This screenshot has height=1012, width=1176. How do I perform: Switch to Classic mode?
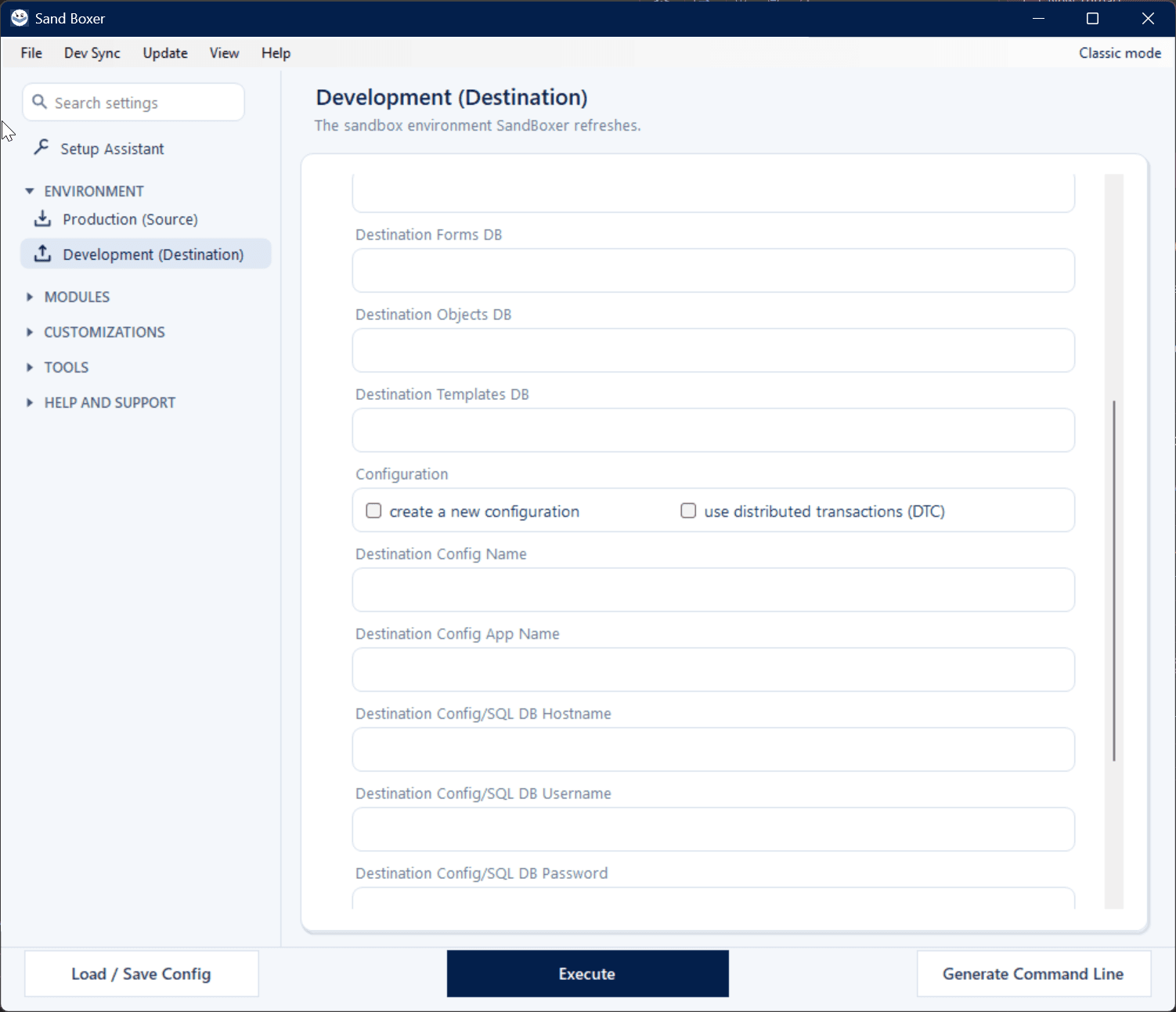(1120, 52)
